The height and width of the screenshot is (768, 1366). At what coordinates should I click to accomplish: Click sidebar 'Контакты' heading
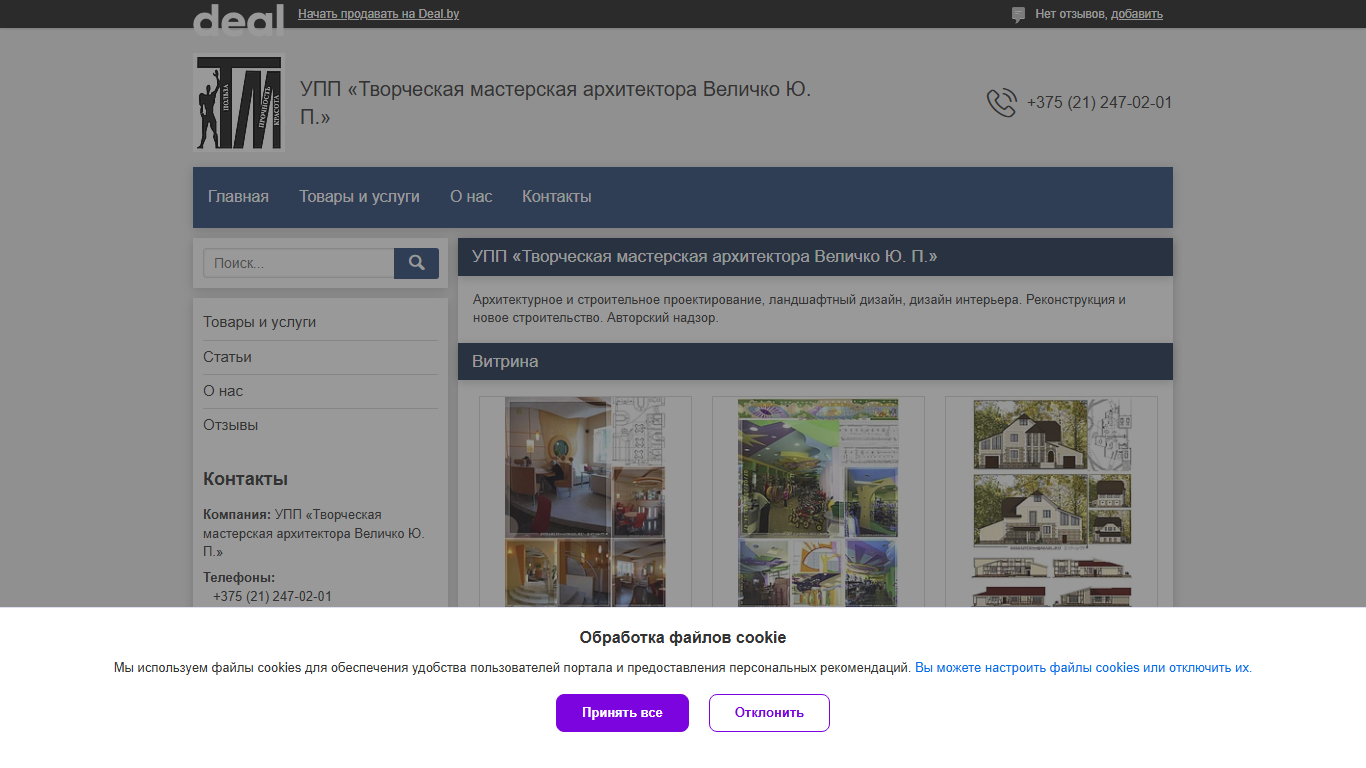click(245, 479)
